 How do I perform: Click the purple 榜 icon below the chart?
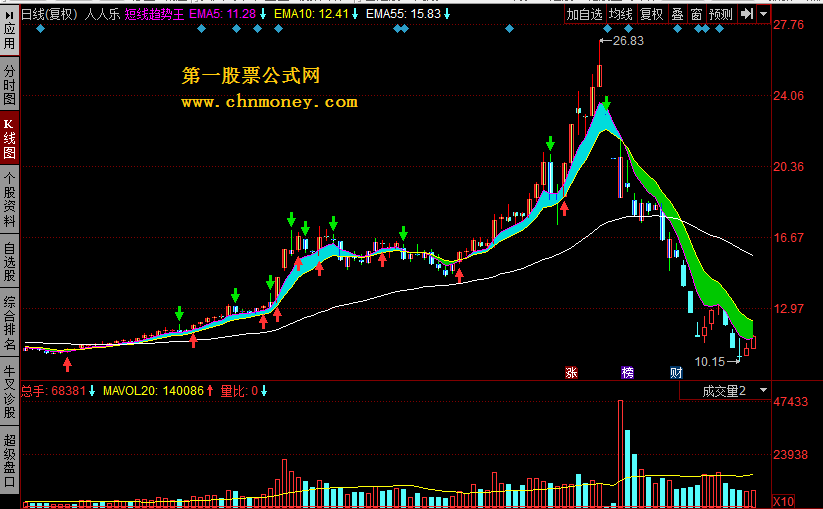coord(627,373)
